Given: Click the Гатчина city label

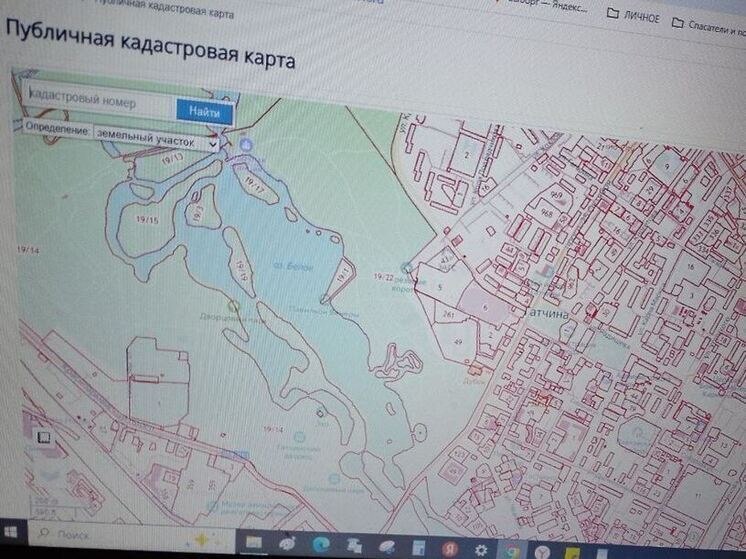Looking at the screenshot, I should coord(548,314).
